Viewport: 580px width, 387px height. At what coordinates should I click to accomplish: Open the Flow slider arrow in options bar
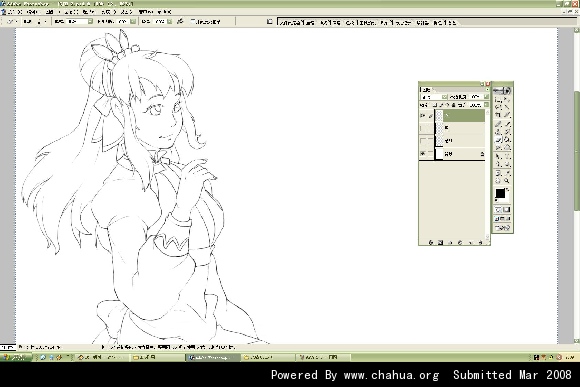[169, 21]
